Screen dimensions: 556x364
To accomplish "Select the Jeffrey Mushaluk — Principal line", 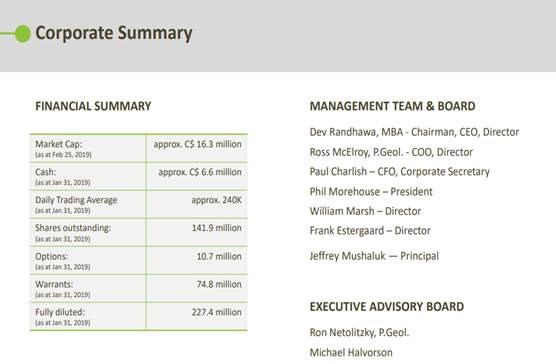I will point(374,256).
